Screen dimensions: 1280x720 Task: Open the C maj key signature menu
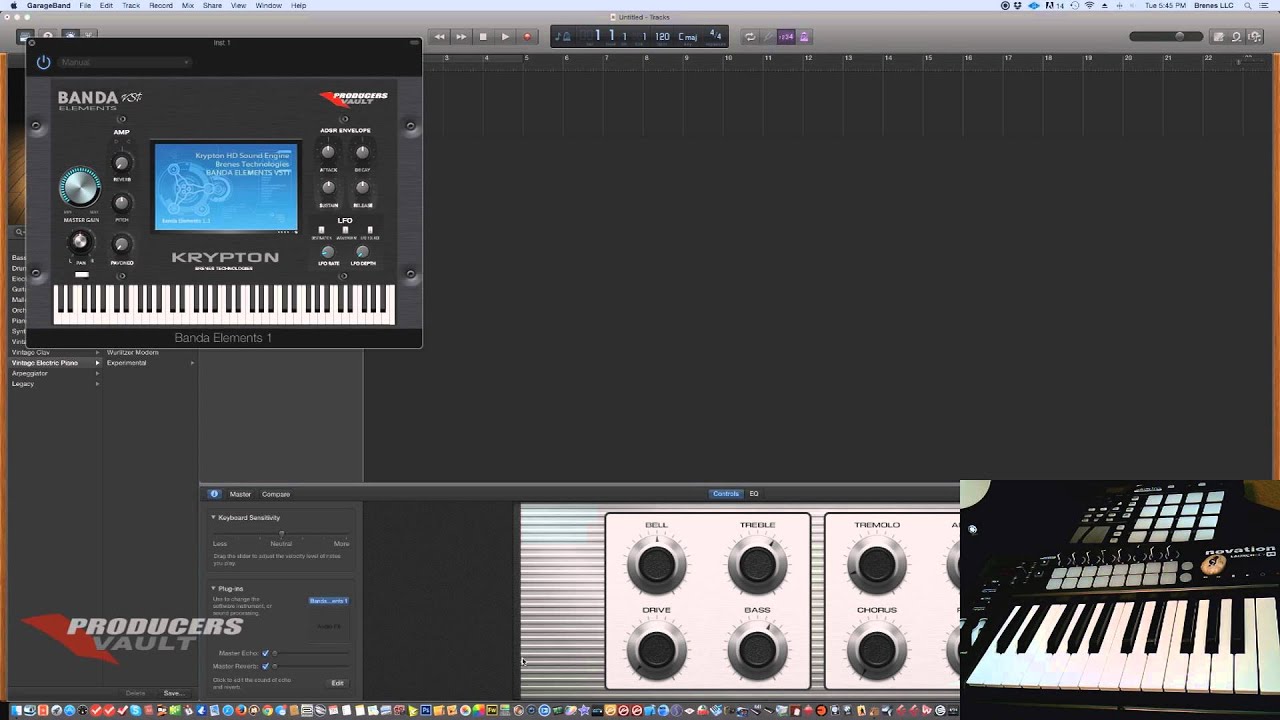pos(688,37)
